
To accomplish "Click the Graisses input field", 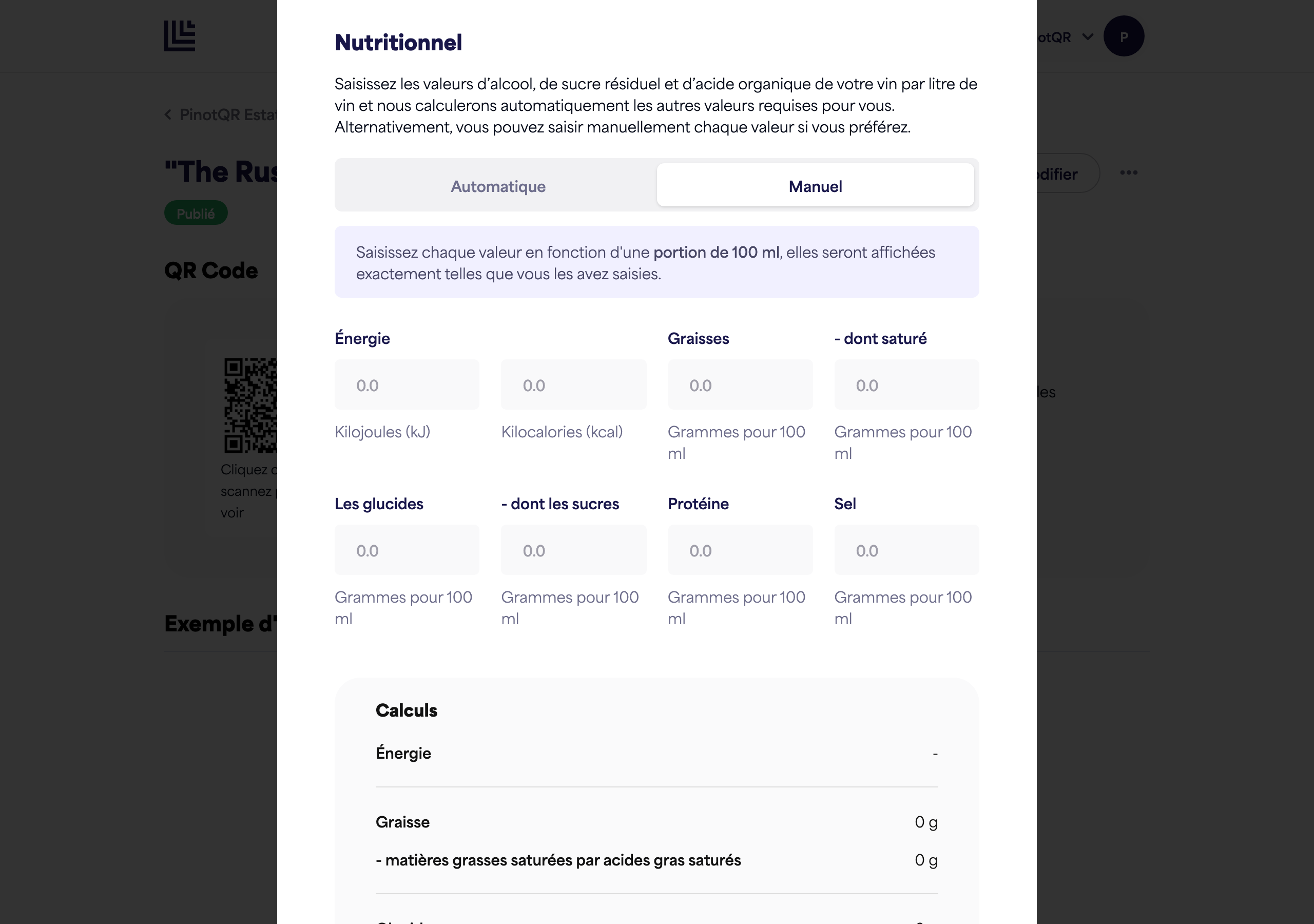I will 740,384.
